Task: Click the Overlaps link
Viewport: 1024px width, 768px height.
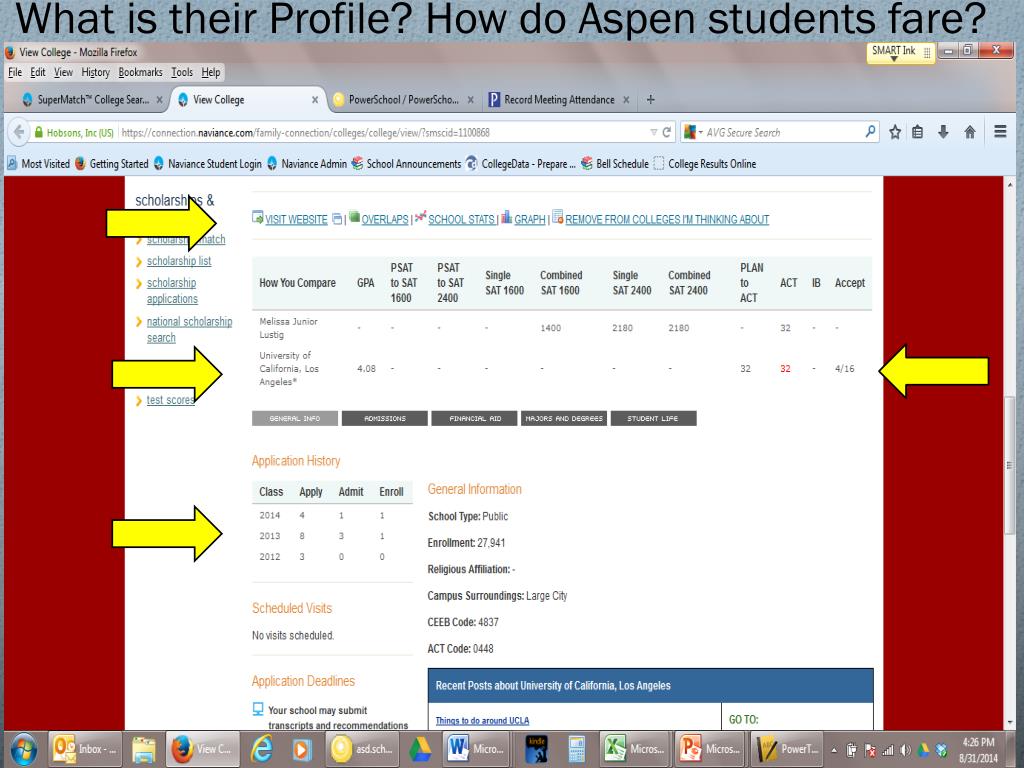Action: pyautogui.click(x=385, y=219)
